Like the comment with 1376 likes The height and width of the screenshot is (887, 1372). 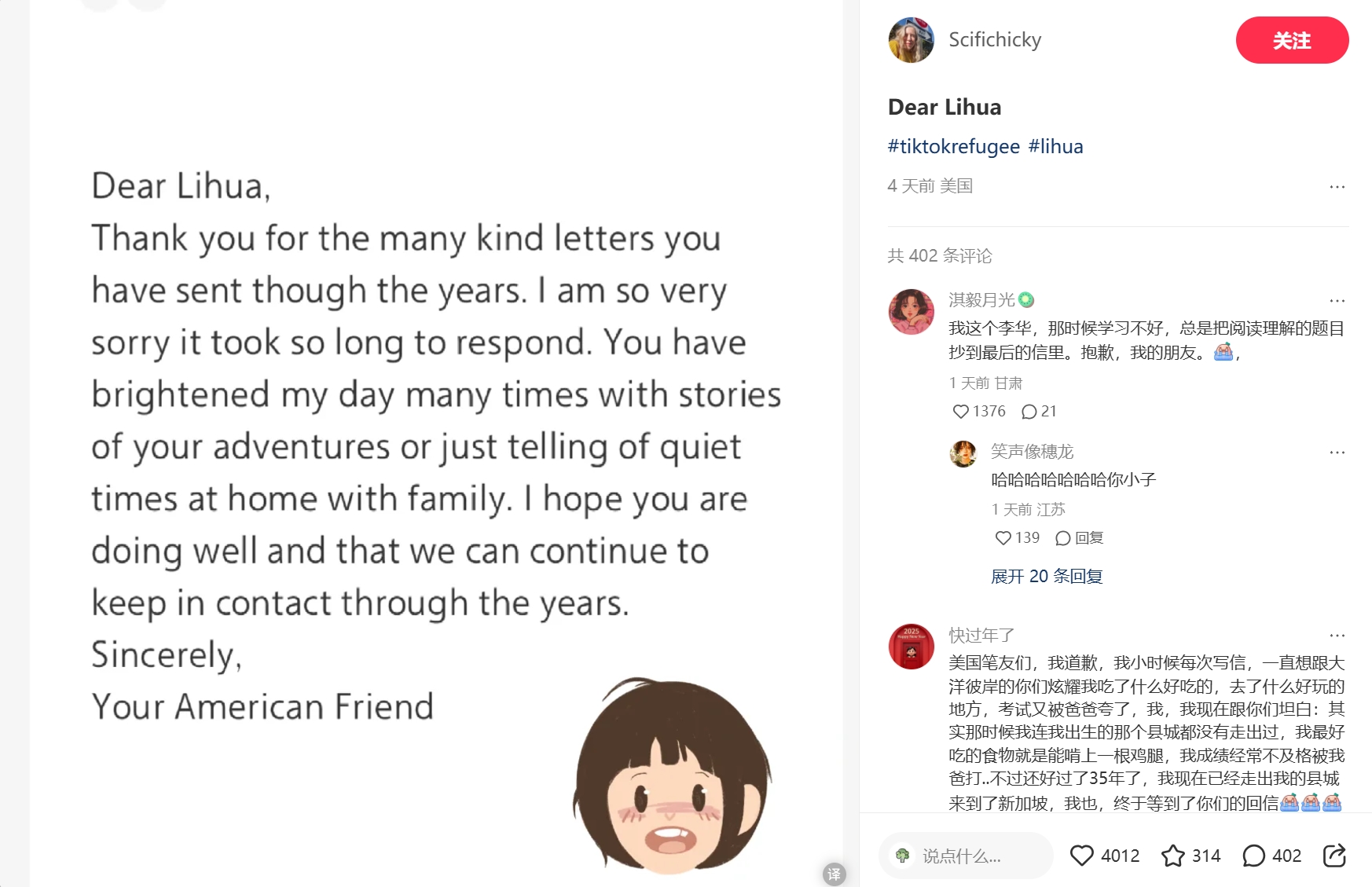960,412
